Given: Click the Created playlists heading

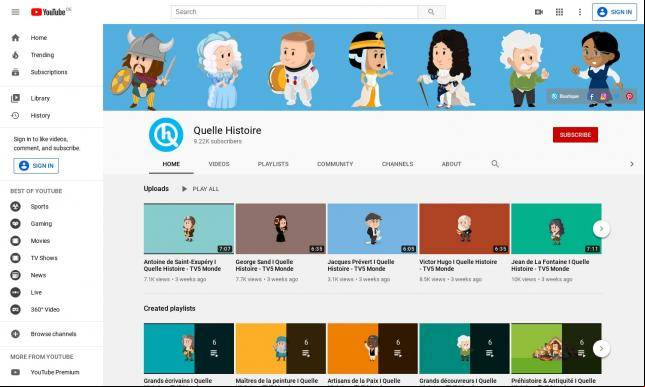Looking at the screenshot, I should tap(169, 308).
